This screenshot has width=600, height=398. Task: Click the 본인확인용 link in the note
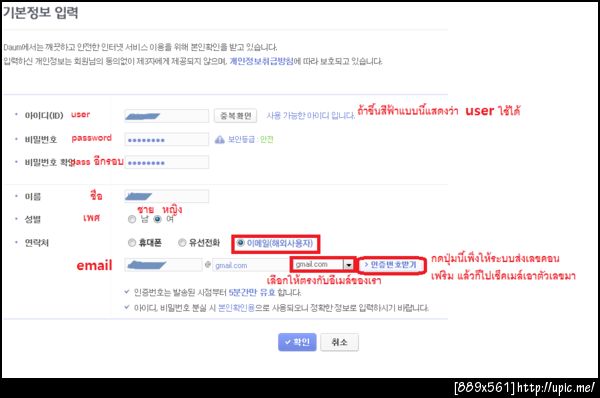pos(236,308)
